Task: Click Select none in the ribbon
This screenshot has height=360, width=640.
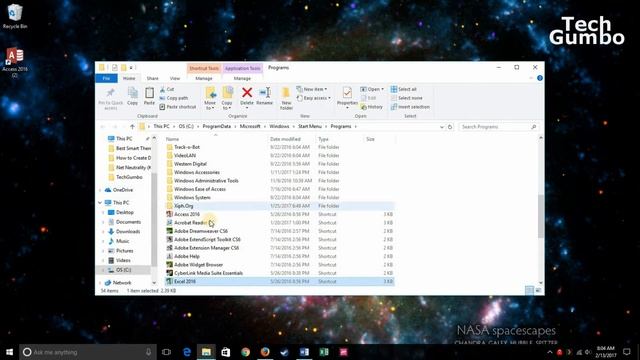Action: coord(407,98)
